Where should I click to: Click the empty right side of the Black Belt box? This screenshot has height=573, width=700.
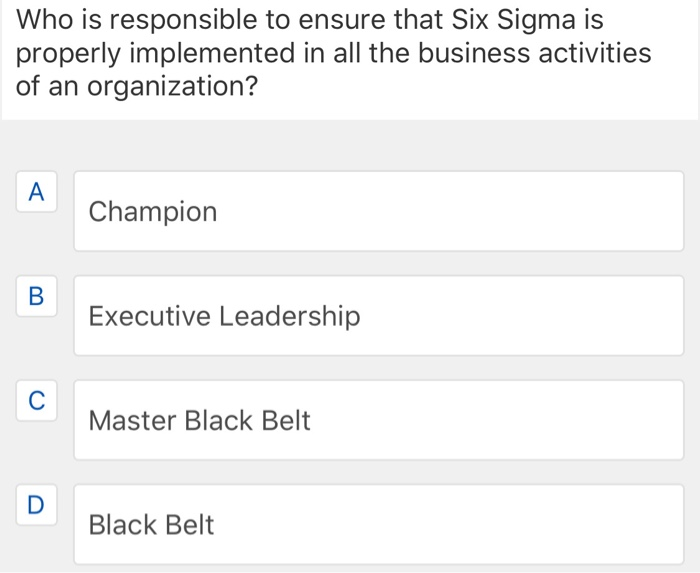coord(560,524)
